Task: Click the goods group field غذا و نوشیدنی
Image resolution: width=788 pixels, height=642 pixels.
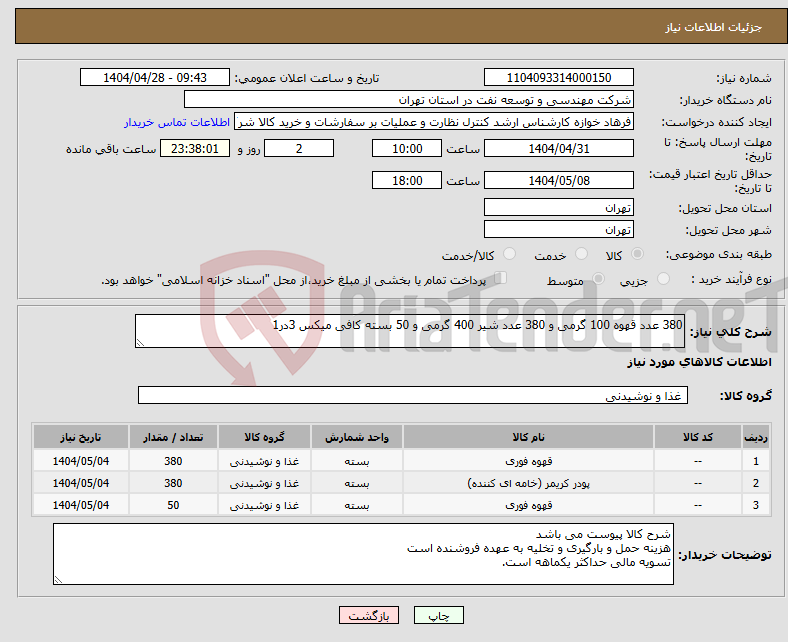Action: 413,395
